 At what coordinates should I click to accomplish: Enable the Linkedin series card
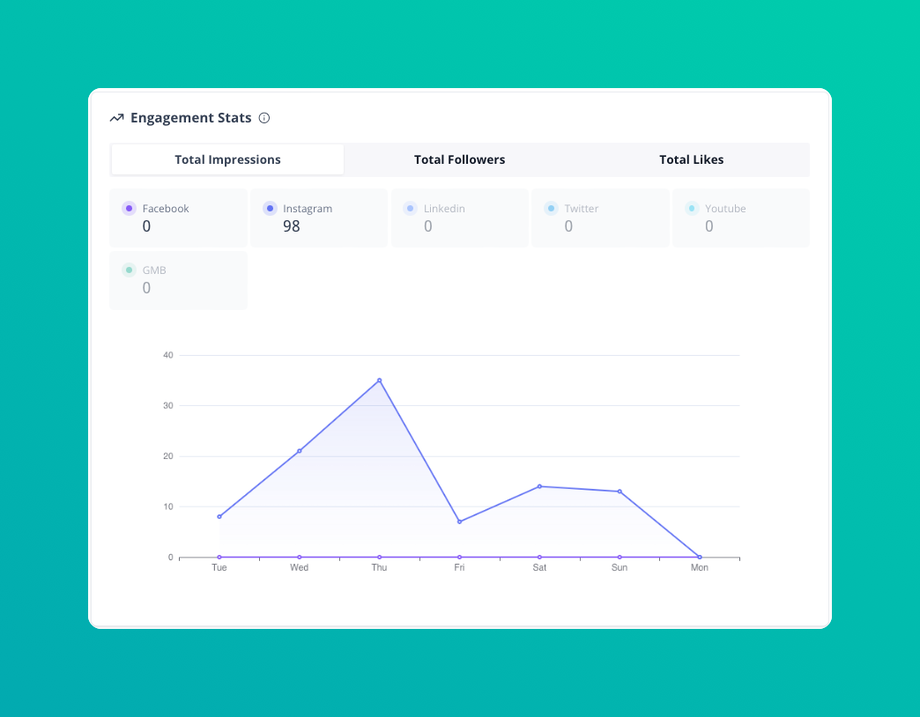[x=460, y=218]
